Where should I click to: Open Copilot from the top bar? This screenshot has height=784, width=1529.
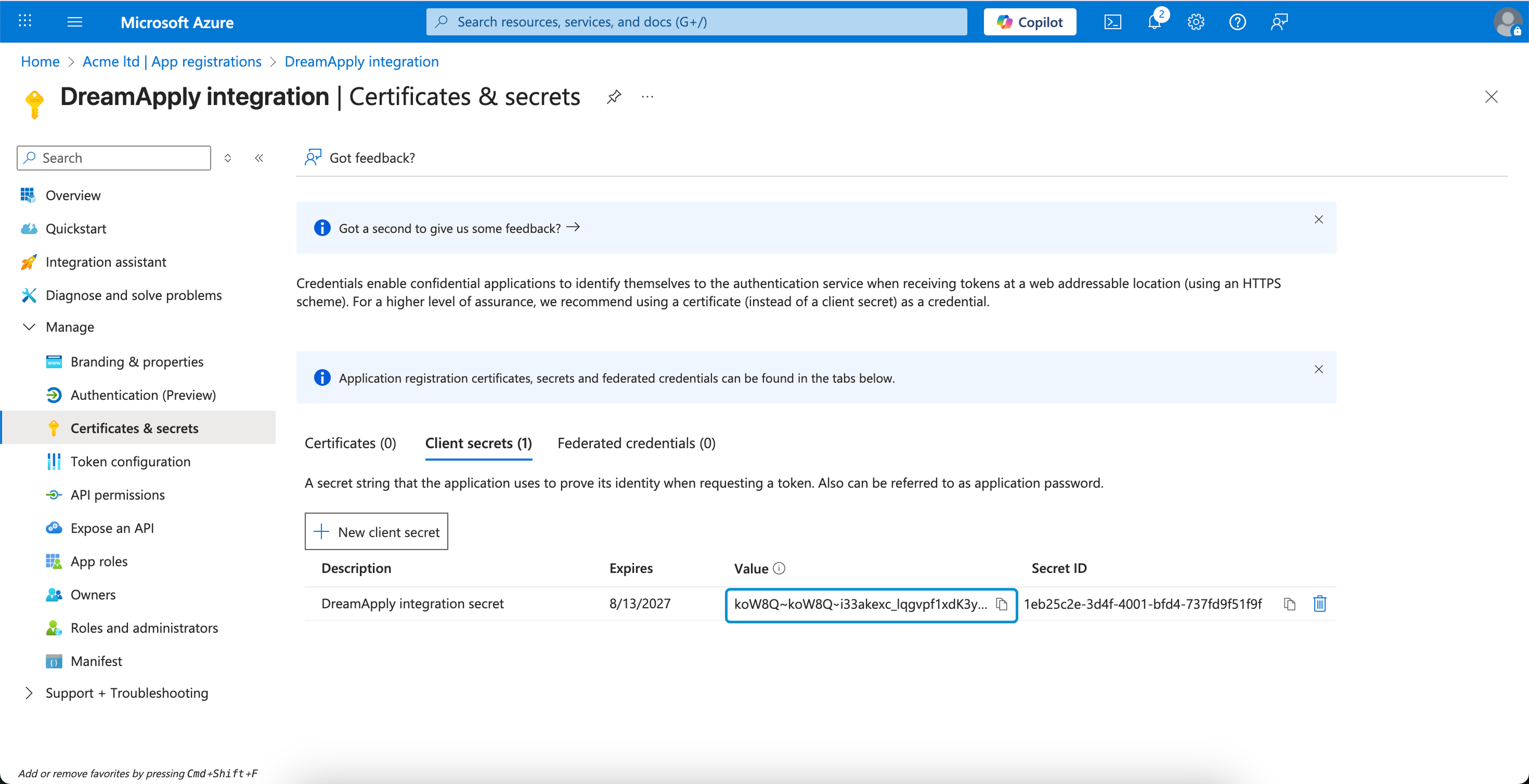[1030, 22]
